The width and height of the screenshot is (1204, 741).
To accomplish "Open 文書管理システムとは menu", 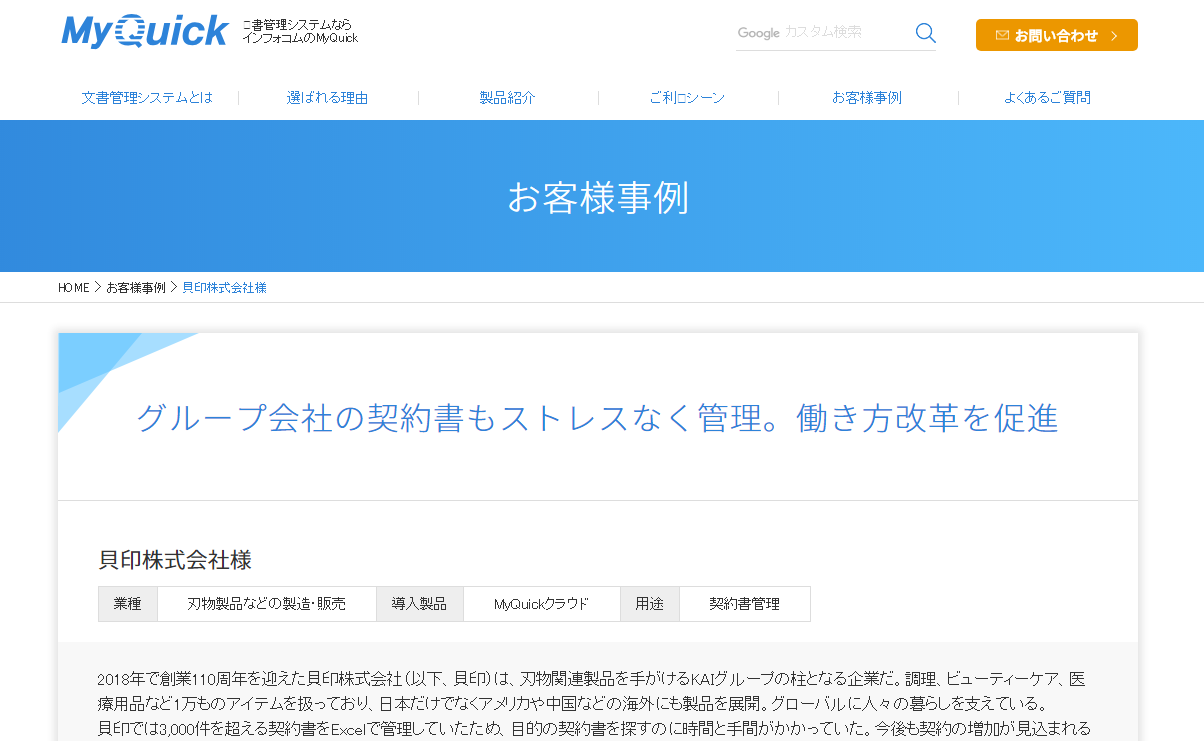I will [x=147, y=98].
